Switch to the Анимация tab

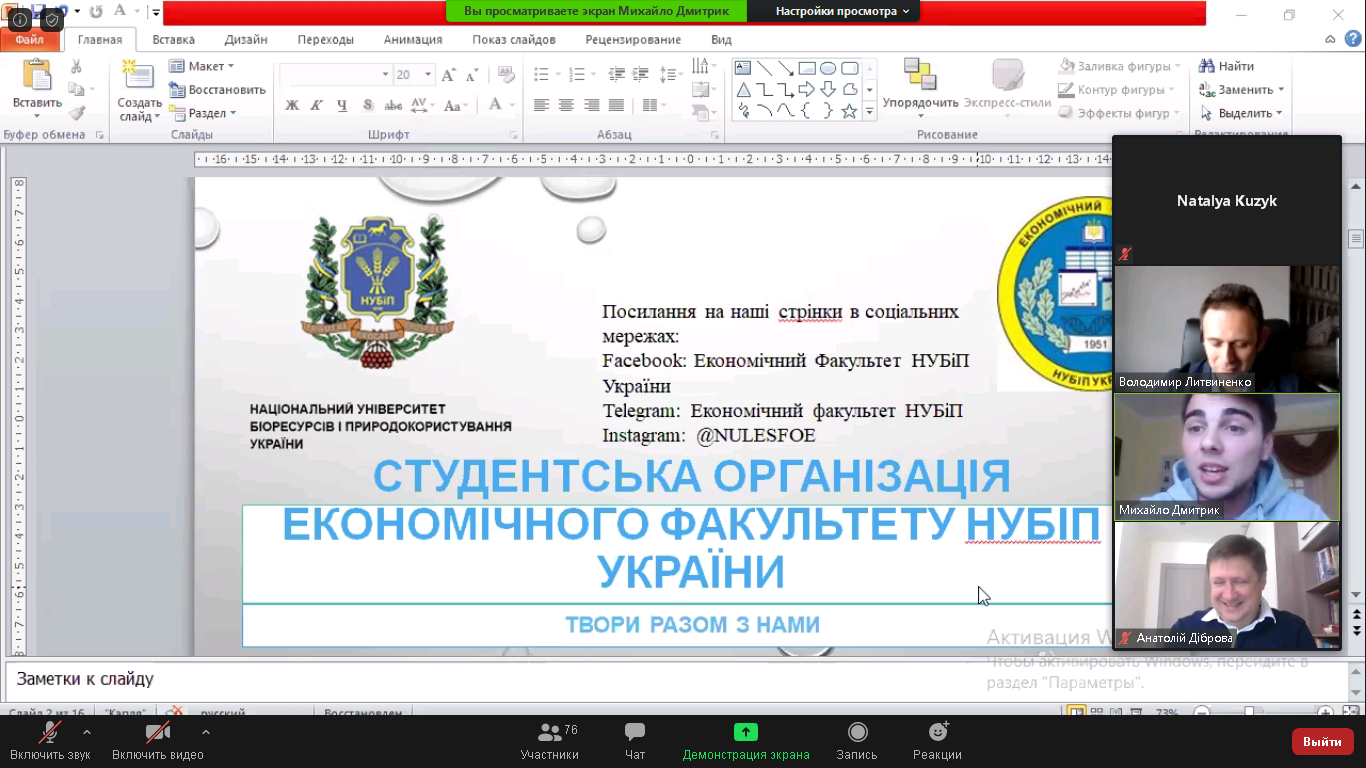pyautogui.click(x=413, y=40)
